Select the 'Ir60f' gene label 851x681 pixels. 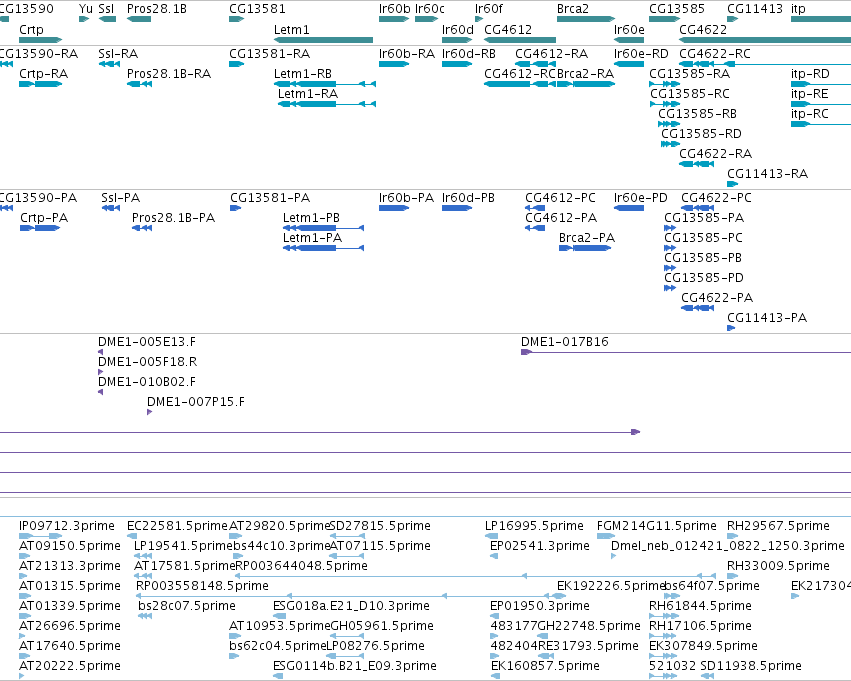(x=489, y=9)
